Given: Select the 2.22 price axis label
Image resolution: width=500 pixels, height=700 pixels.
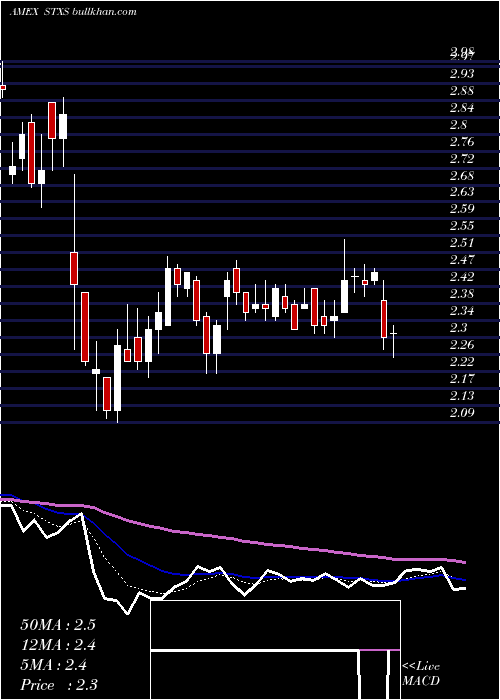Looking at the screenshot, I should tap(462, 361).
